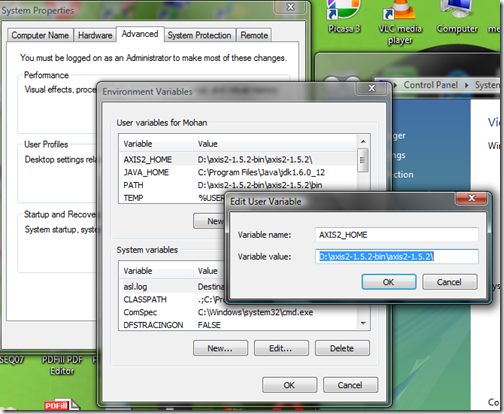Click the FALSE value of DFSTRACINGON
504x414 pixels.
tap(209, 325)
